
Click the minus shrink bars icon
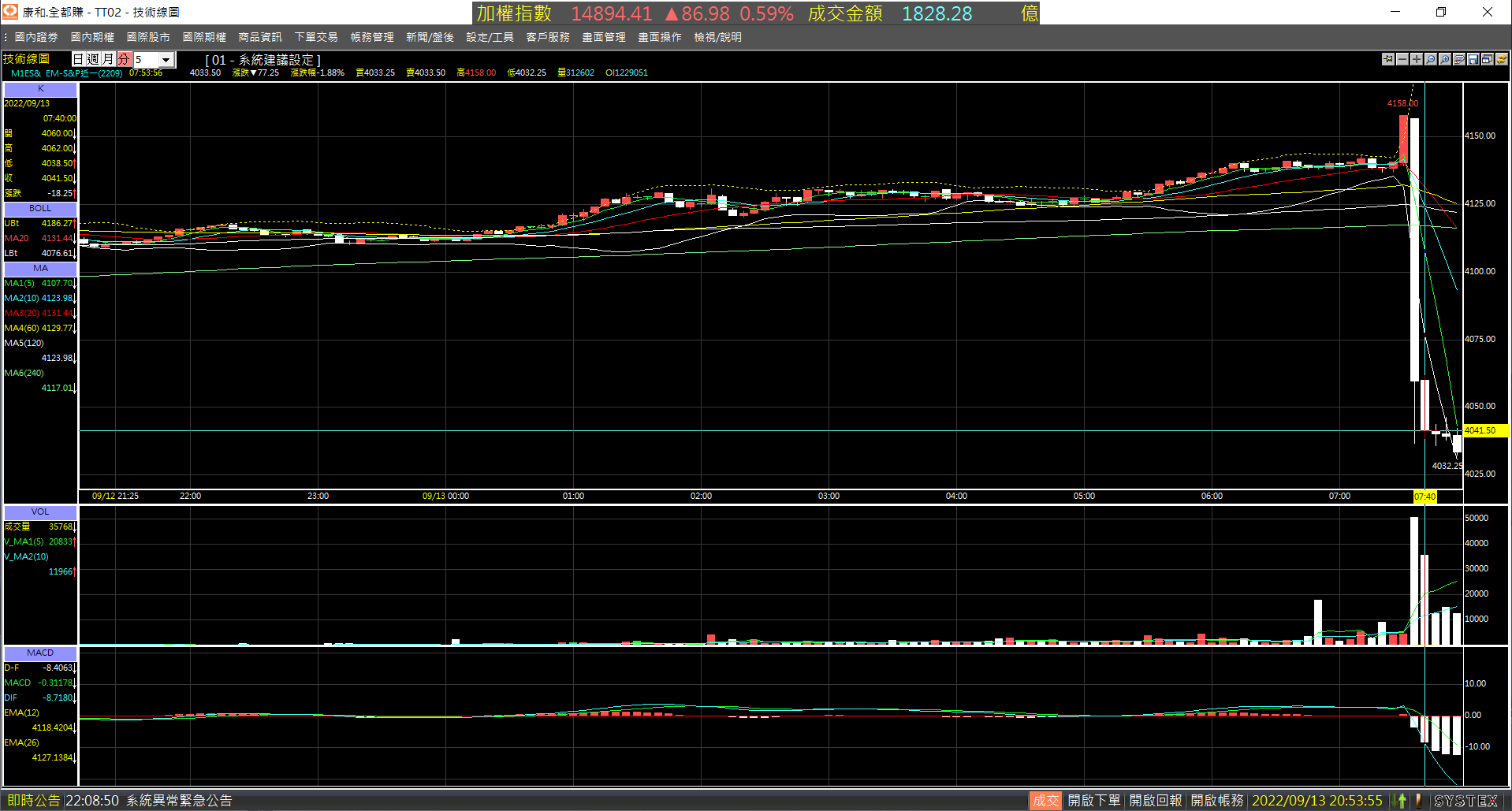tap(1402, 59)
